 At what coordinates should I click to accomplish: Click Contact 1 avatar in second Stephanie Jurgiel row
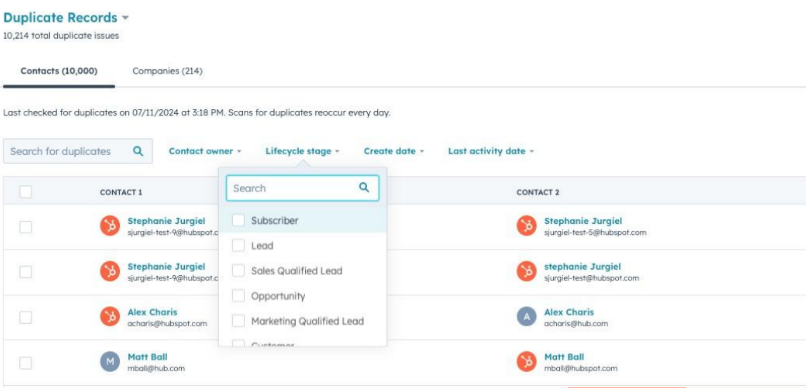click(x=110, y=271)
